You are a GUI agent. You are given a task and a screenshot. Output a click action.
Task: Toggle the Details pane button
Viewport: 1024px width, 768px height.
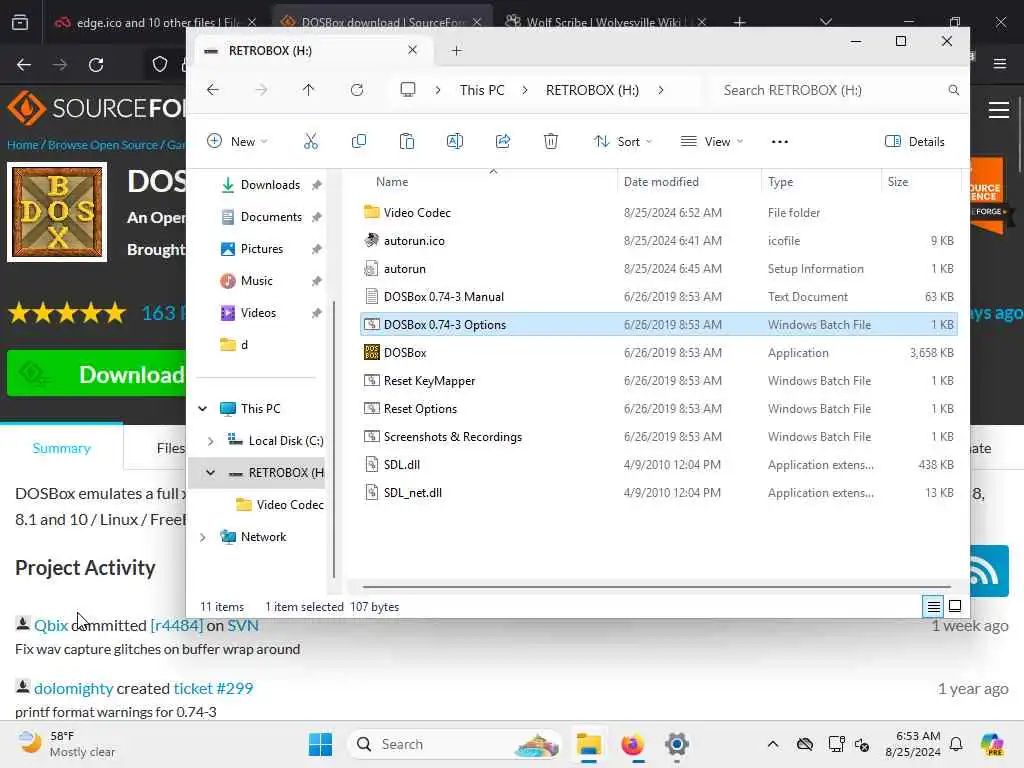point(914,141)
